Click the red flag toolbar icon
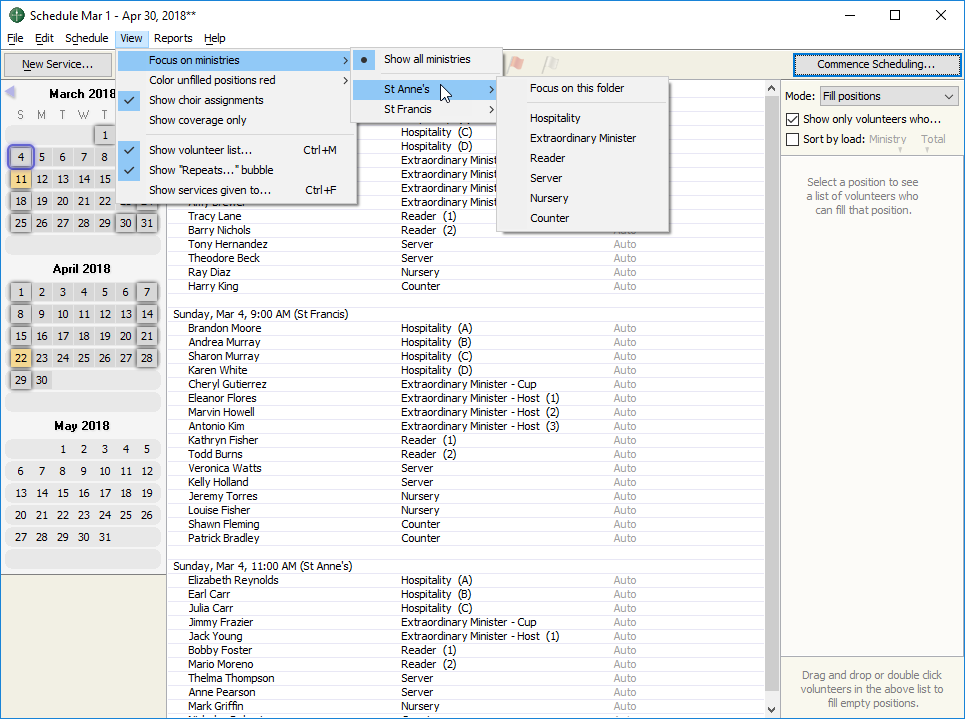This screenshot has height=719, width=965. [x=517, y=64]
